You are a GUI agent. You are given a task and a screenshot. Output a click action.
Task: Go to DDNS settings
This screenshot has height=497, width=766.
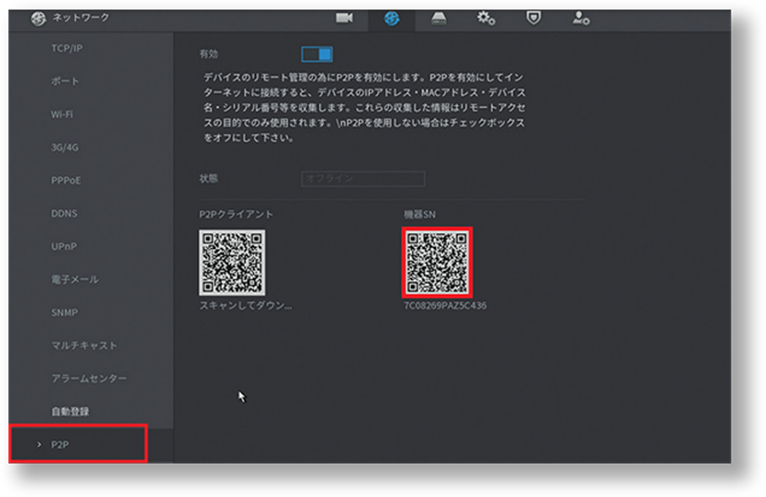tap(64, 214)
